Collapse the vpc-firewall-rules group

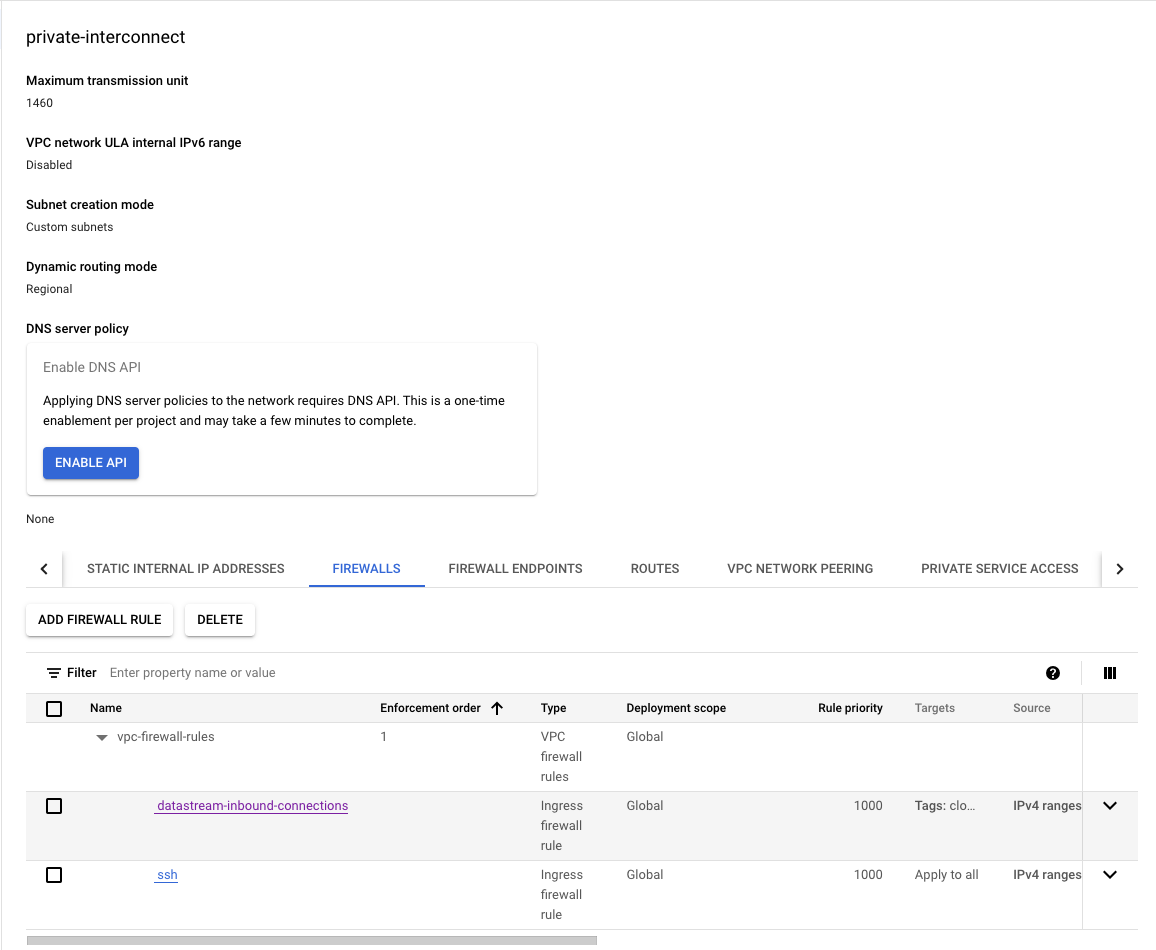[x=101, y=738]
